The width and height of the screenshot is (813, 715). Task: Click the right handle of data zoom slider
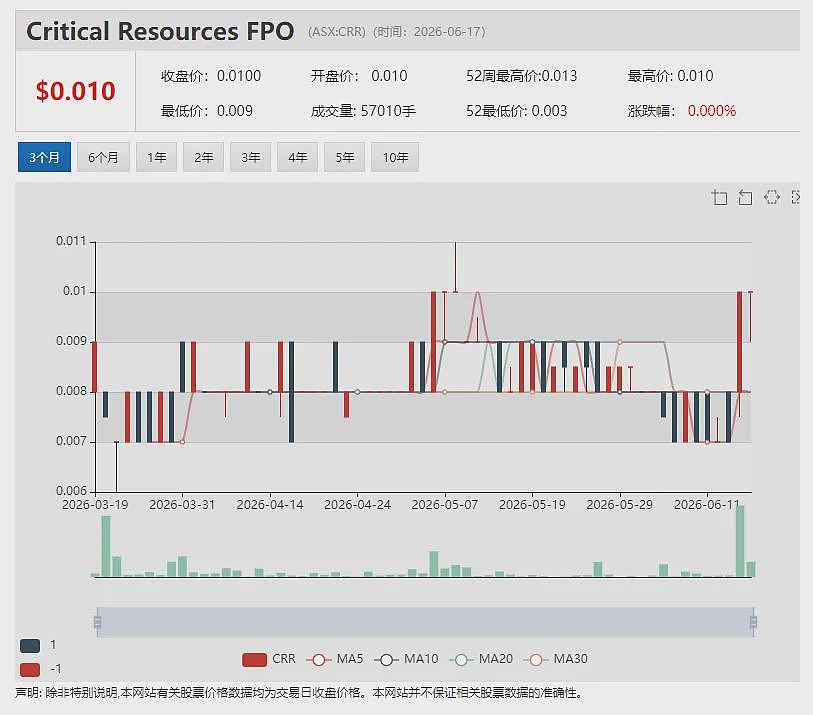coord(753,621)
